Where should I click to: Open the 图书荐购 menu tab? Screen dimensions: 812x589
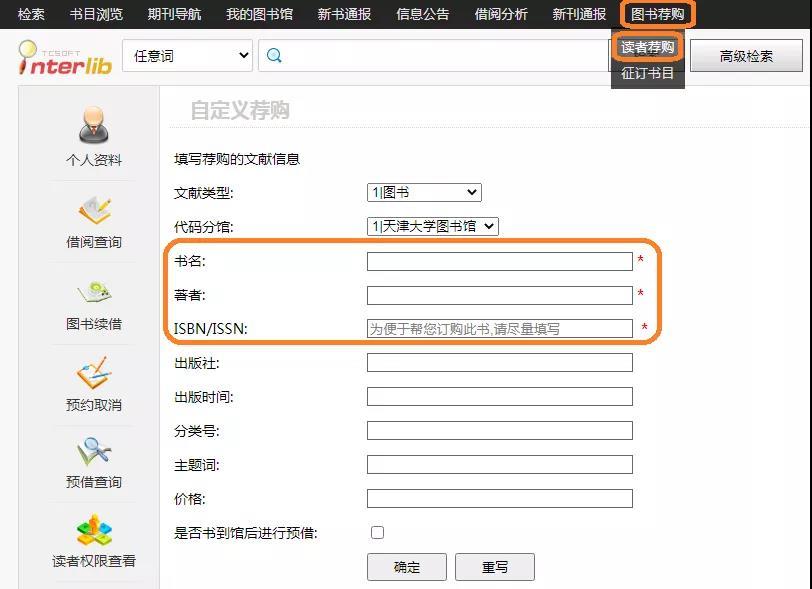[x=658, y=14]
